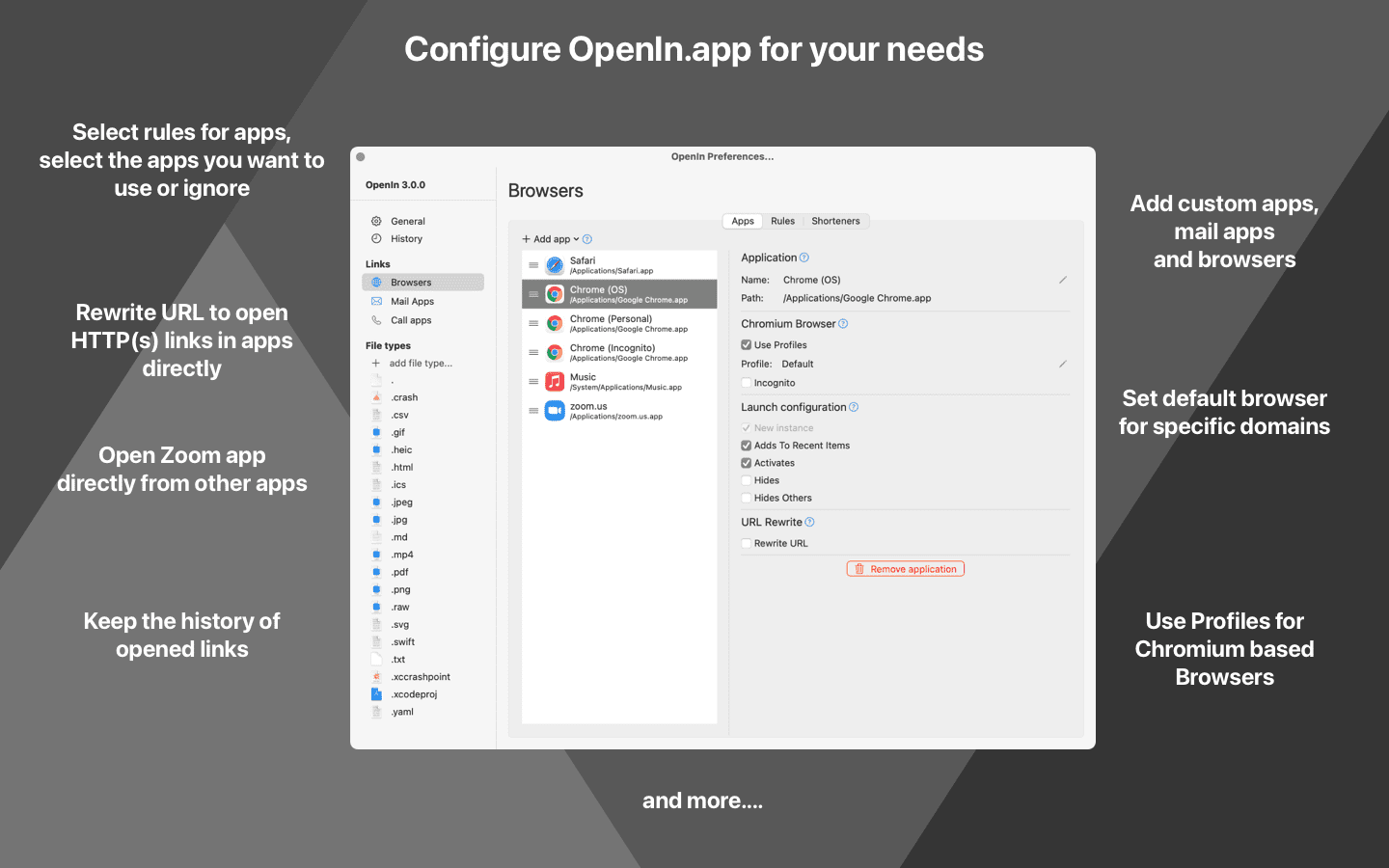Select the .mp4 file type
Screen dimensions: 1389x868
point(402,555)
